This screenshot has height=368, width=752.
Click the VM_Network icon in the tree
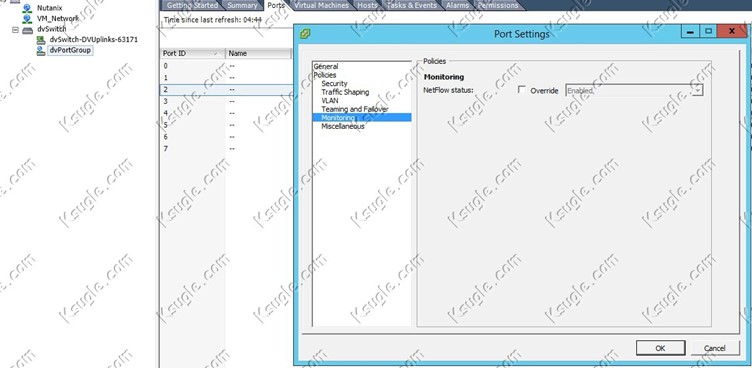(27, 18)
